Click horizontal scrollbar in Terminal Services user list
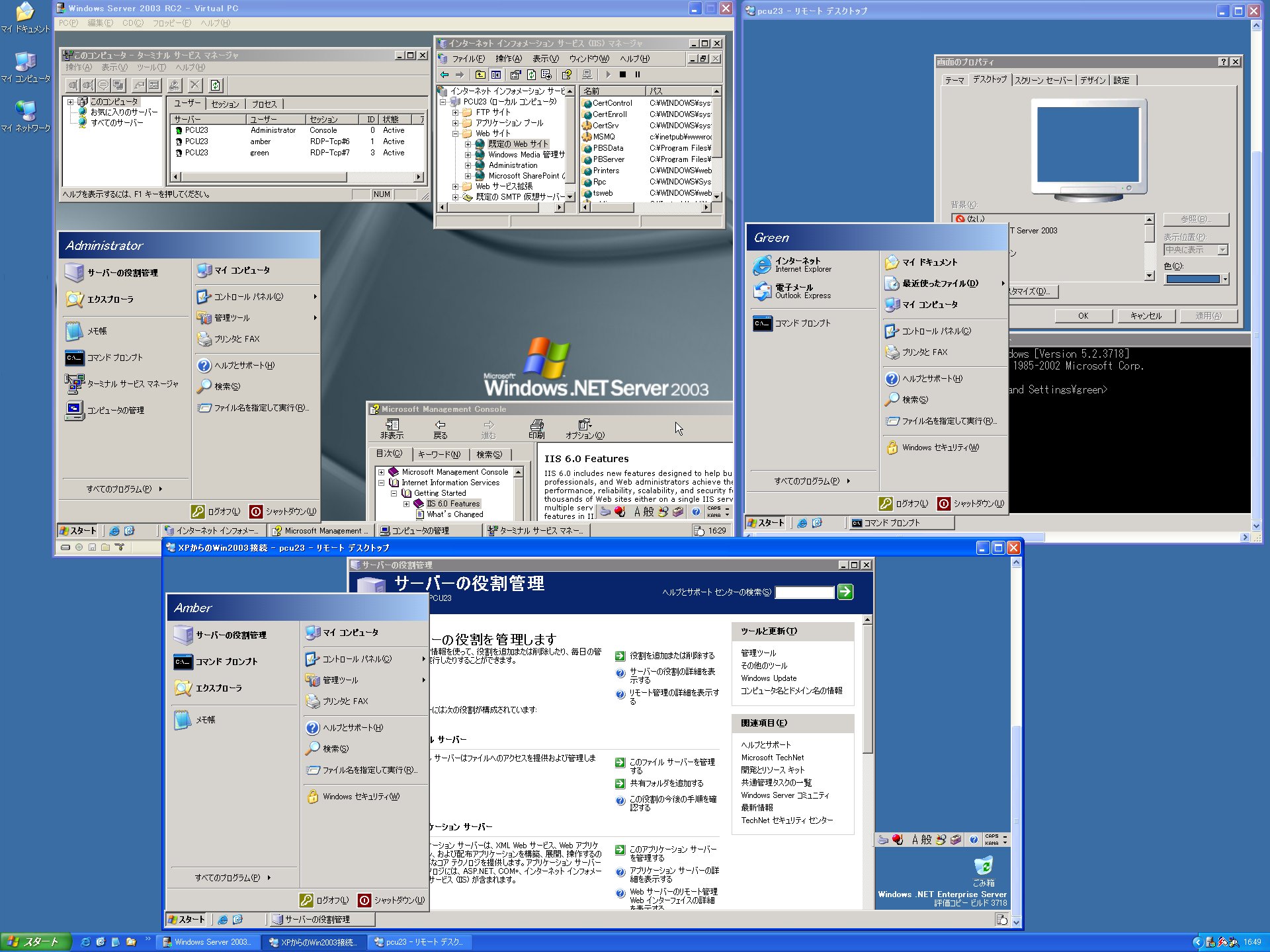Screen dimensions: 1270x952 click(x=263, y=177)
